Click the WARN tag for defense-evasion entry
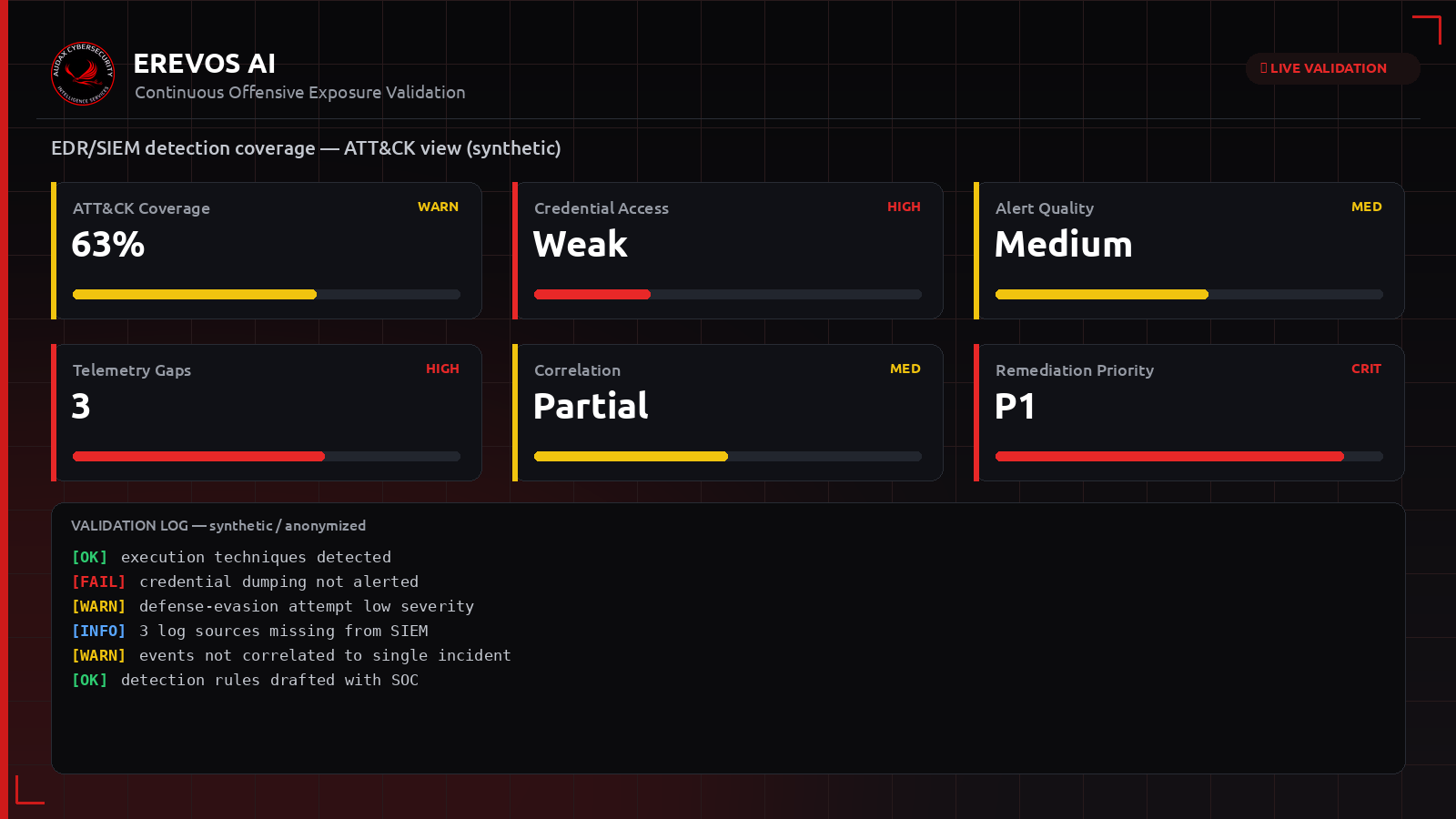The image size is (1456, 819). [98, 606]
